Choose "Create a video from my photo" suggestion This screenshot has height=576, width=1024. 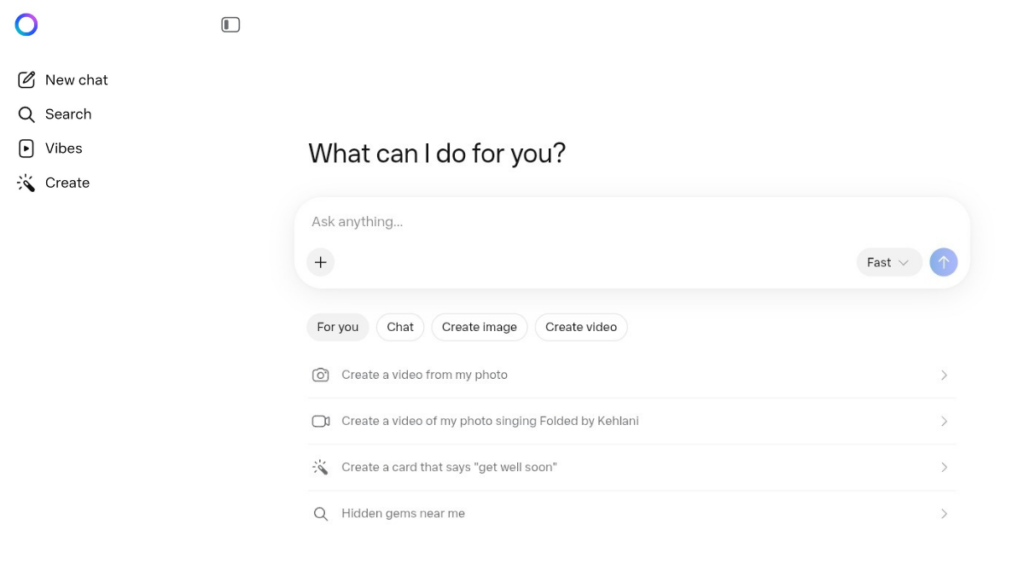424,375
